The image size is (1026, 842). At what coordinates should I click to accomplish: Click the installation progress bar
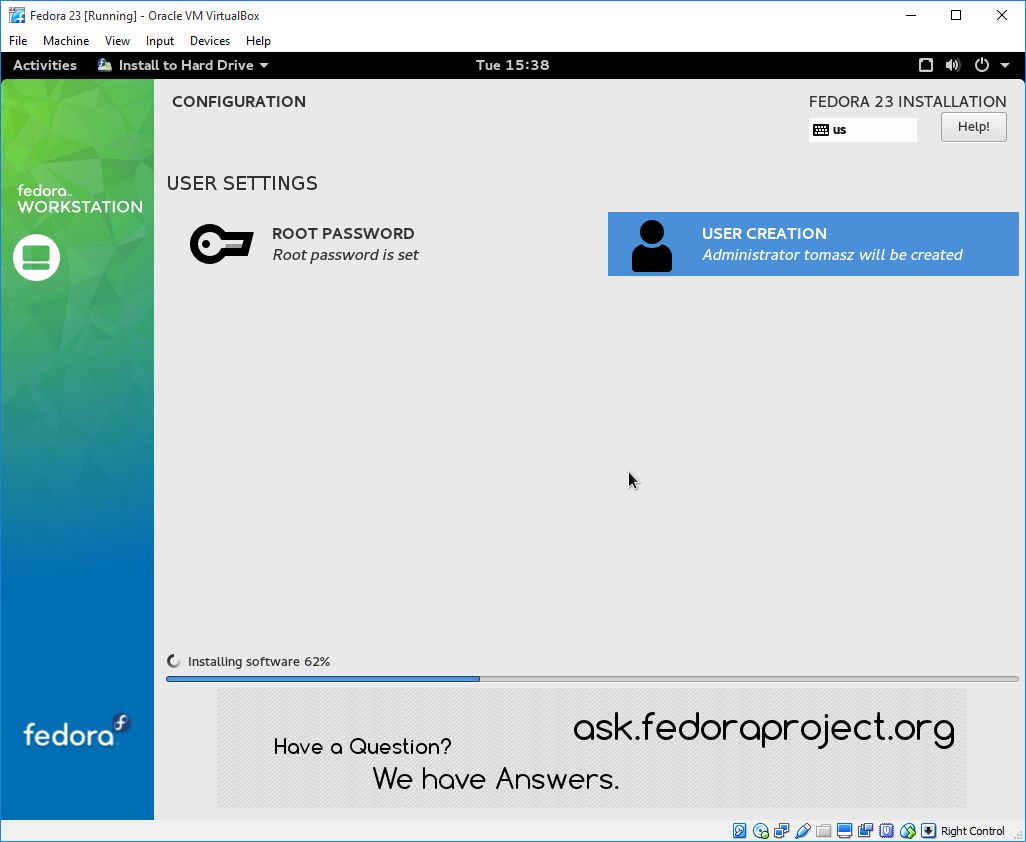coord(592,679)
